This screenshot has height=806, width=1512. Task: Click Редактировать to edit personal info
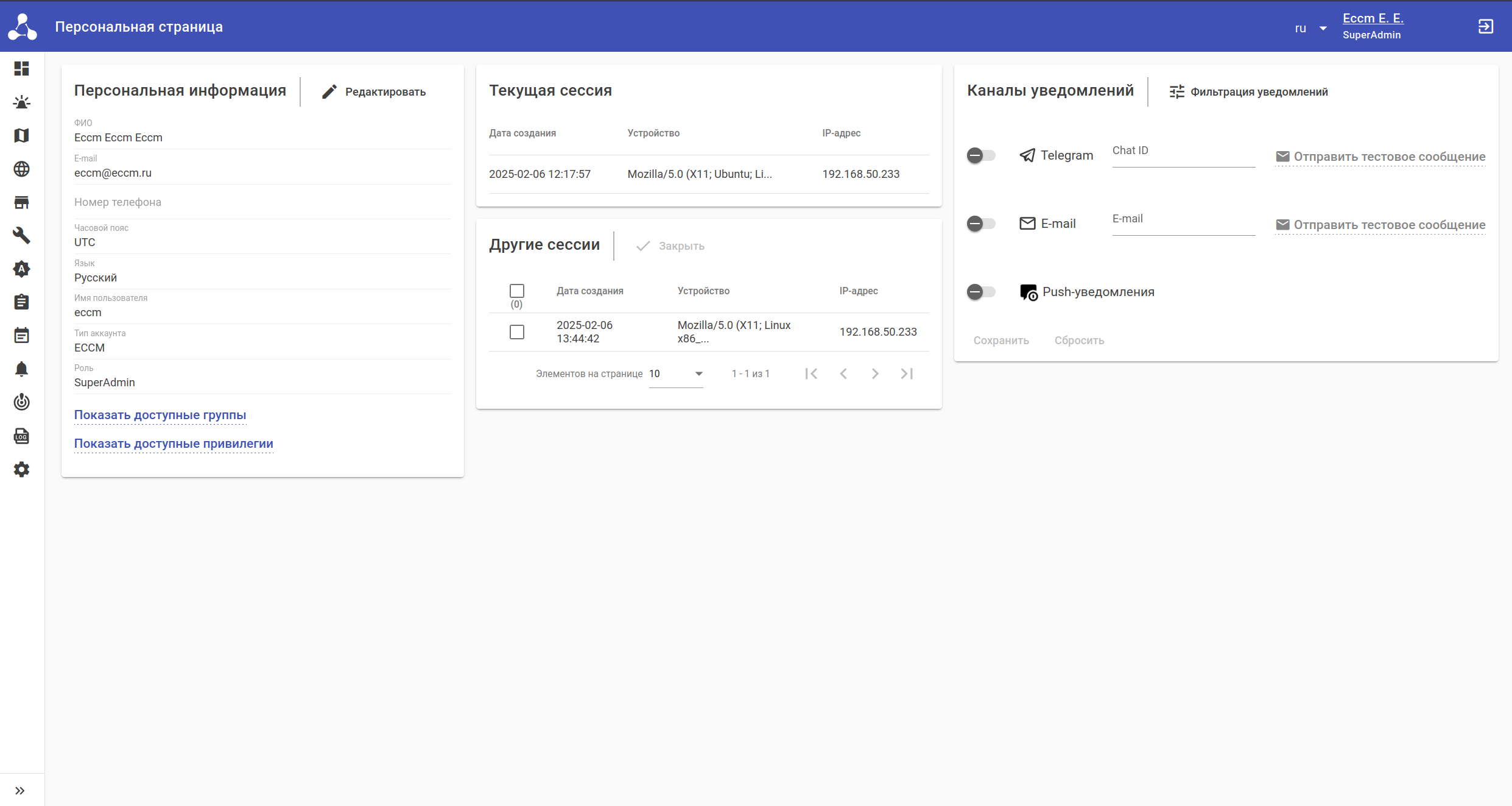pos(374,92)
